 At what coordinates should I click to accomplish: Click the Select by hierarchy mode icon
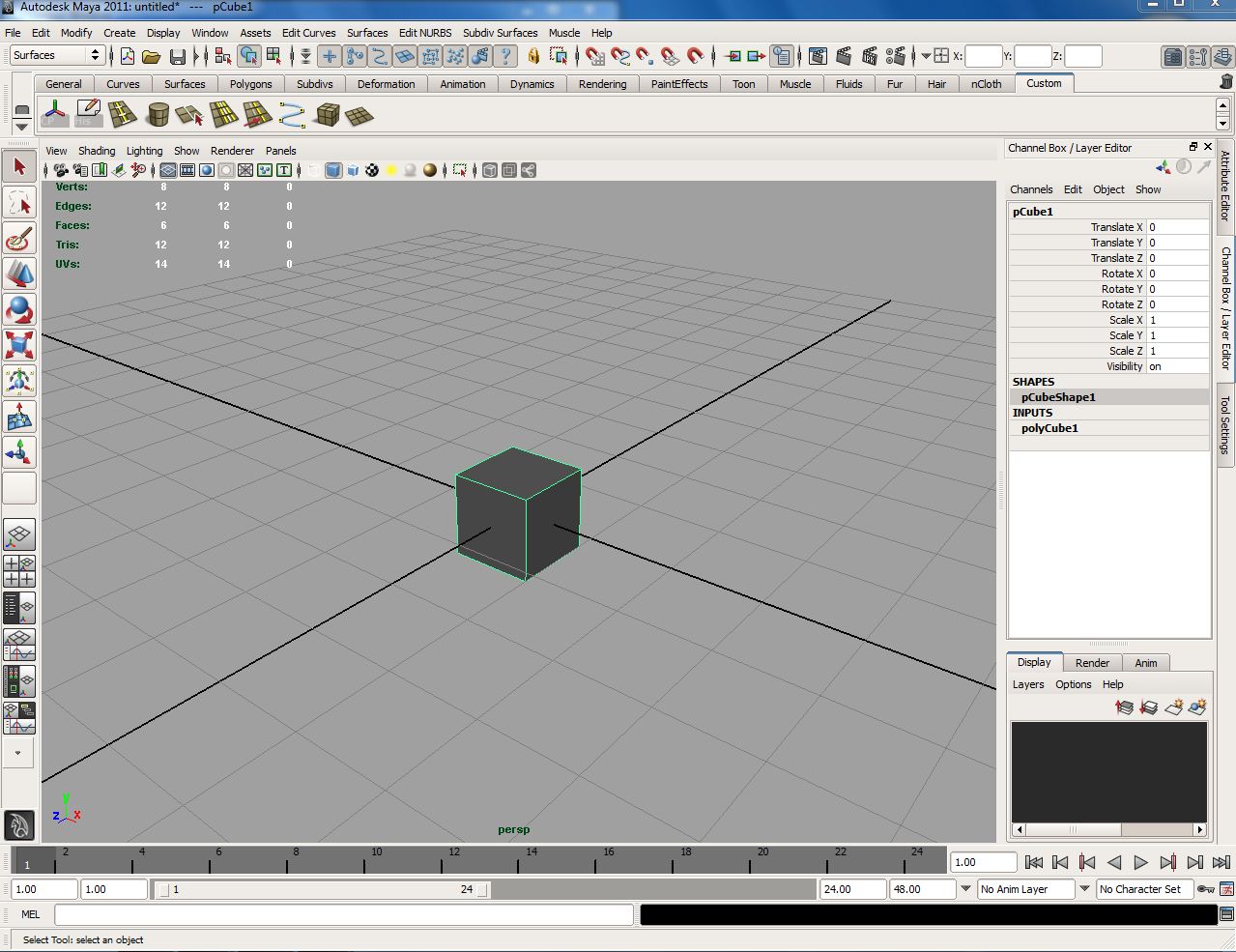(223, 56)
